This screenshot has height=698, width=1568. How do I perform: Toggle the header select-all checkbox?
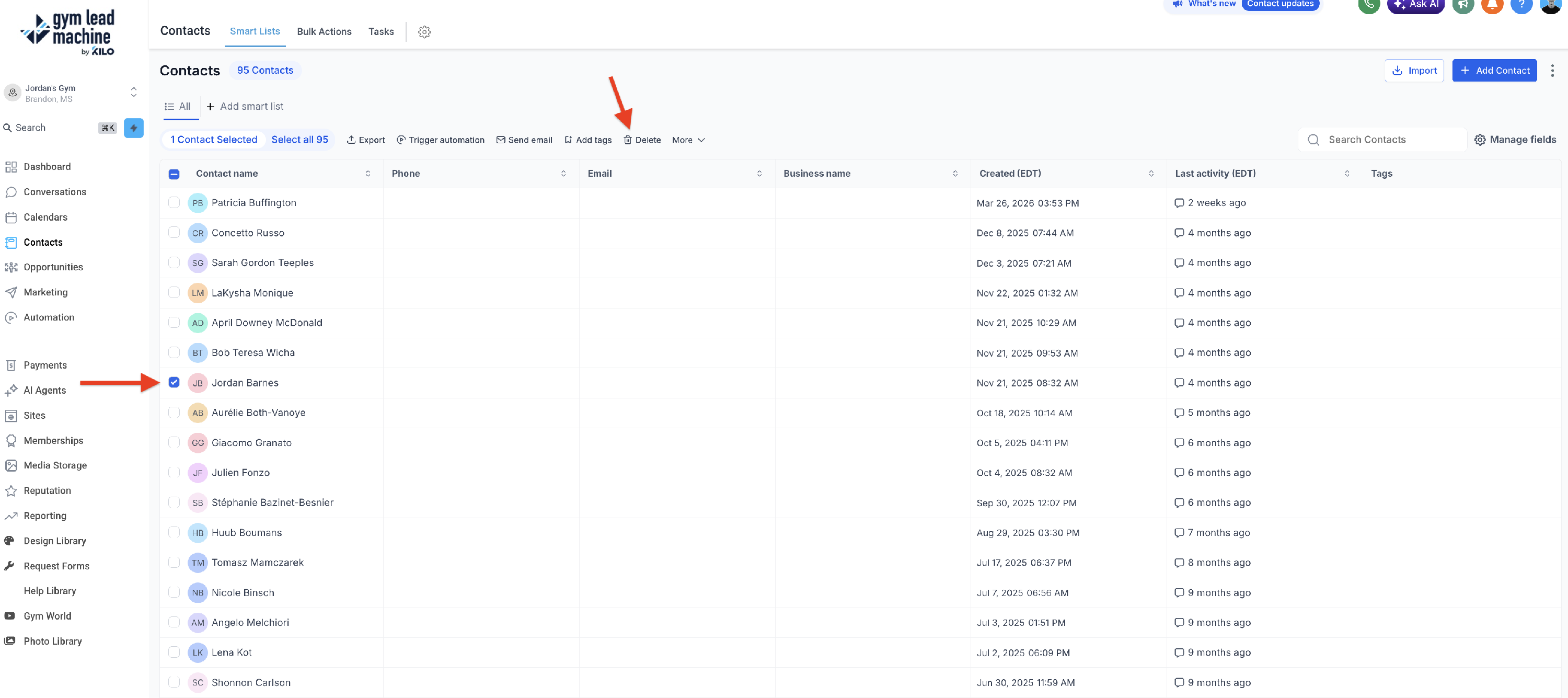174,174
